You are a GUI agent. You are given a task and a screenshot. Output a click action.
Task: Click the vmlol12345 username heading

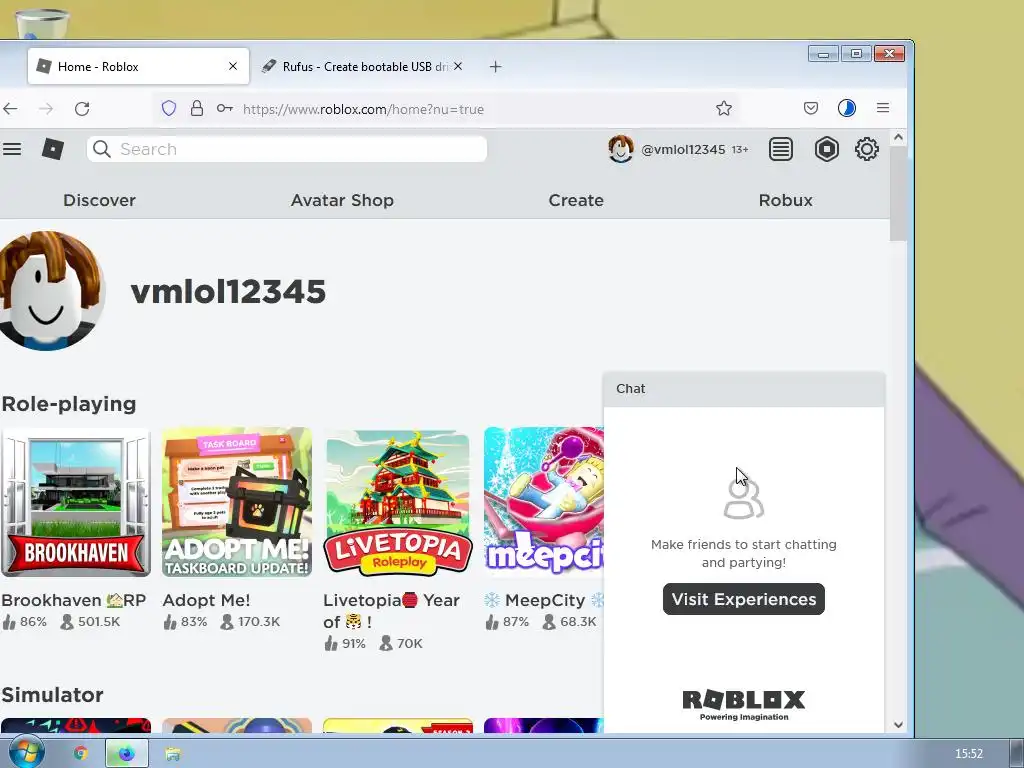[x=228, y=291]
